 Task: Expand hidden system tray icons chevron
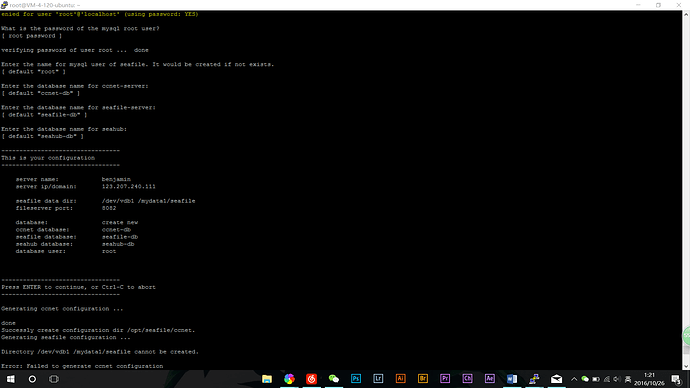point(574,379)
